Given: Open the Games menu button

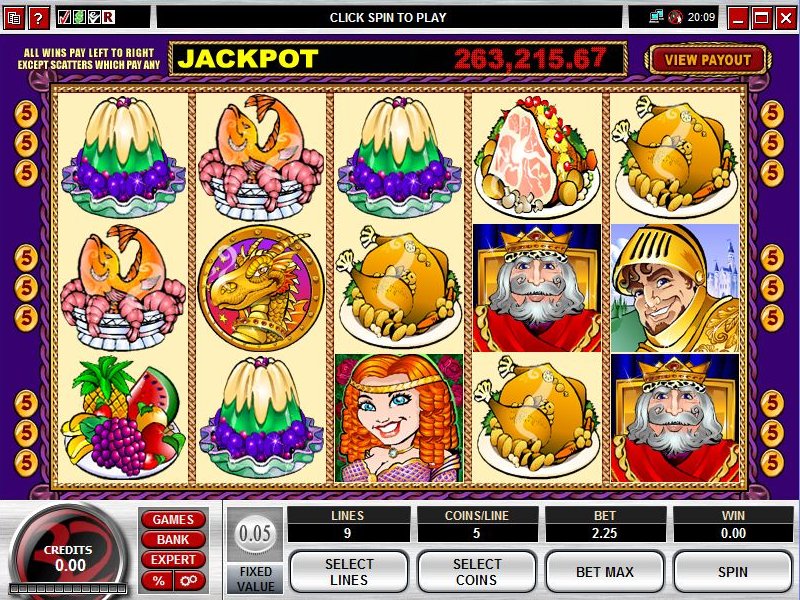Looking at the screenshot, I should point(173,519).
